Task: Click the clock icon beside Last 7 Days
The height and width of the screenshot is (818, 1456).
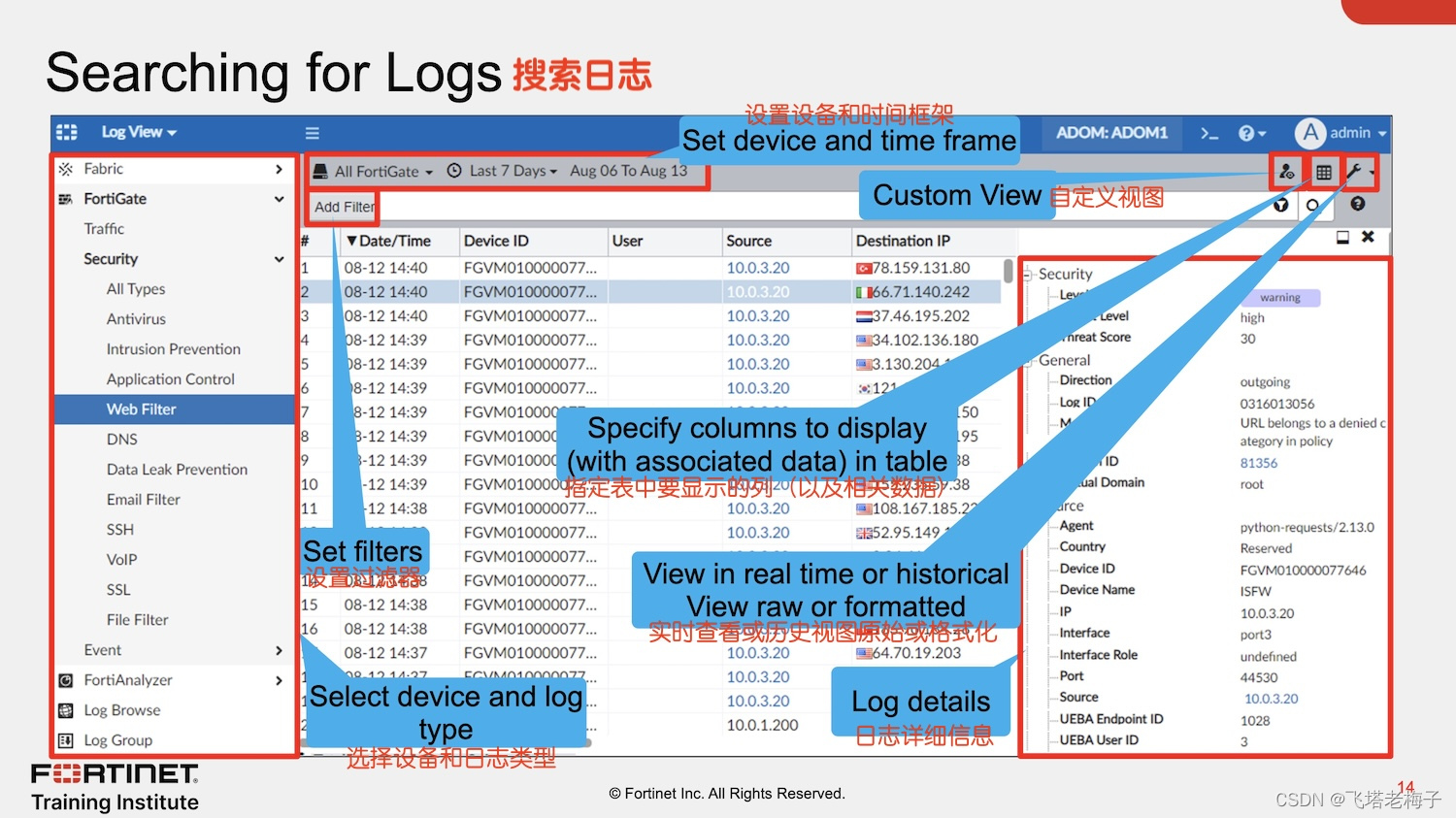Action: point(454,171)
